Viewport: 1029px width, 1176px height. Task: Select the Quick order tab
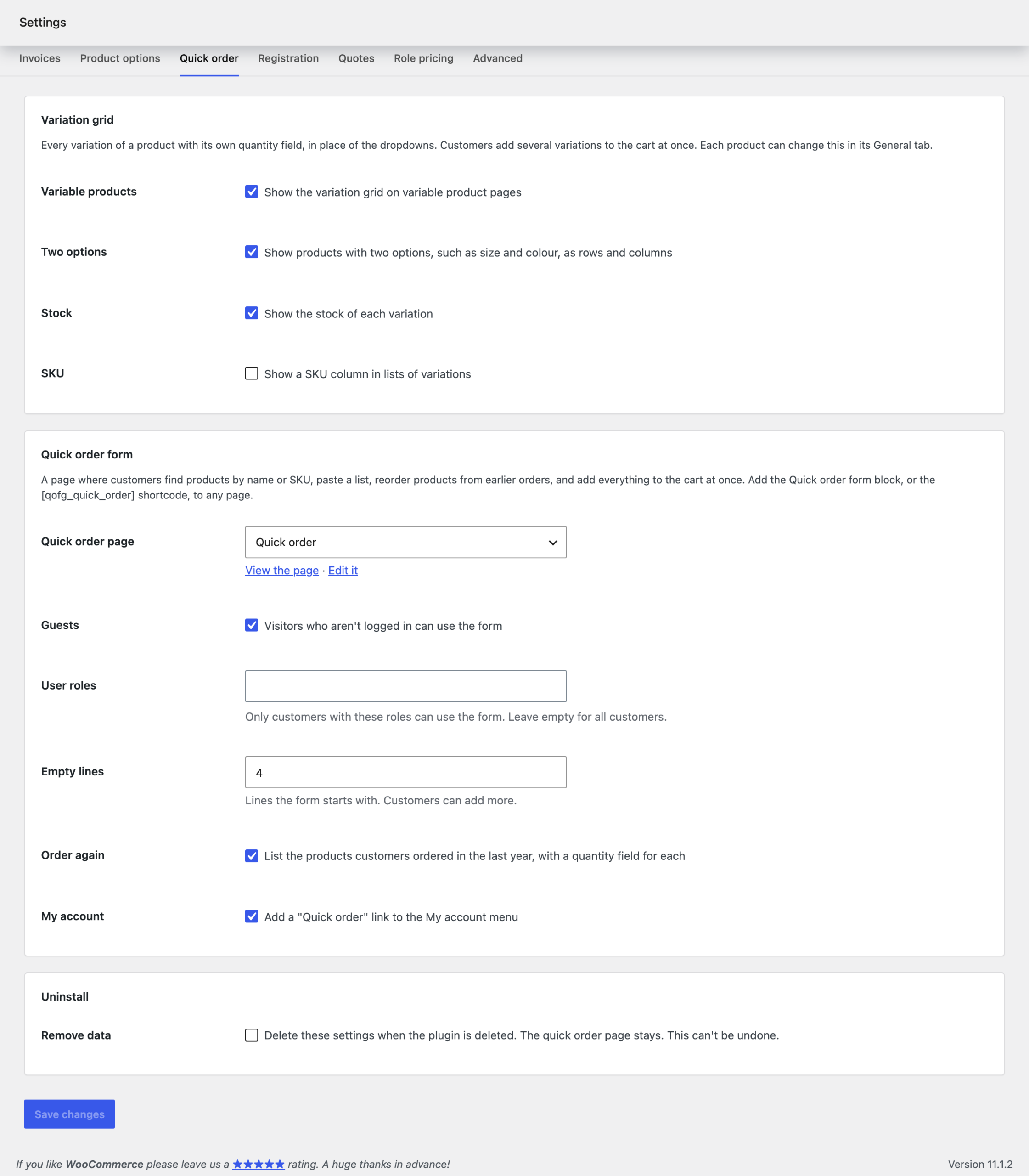click(209, 58)
